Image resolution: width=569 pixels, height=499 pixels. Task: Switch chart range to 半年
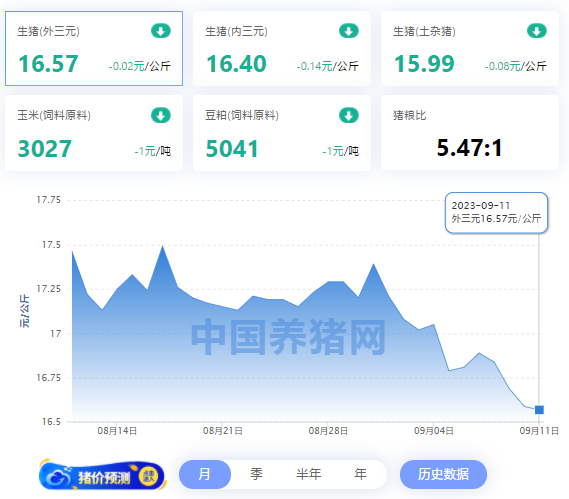[x=308, y=474]
